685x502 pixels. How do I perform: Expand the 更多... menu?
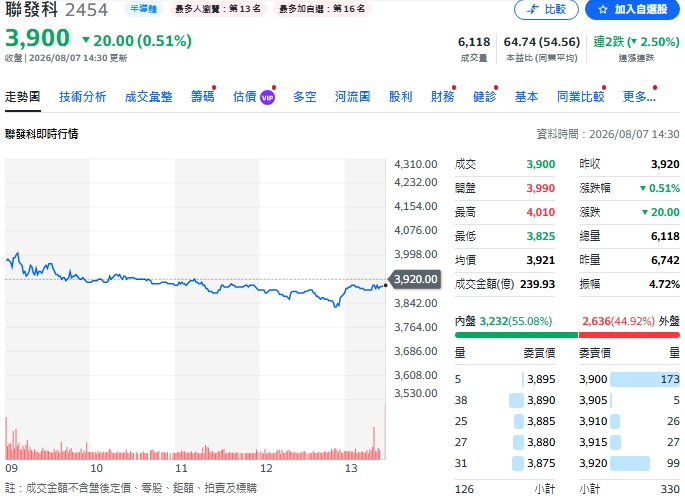tap(639, 97)
